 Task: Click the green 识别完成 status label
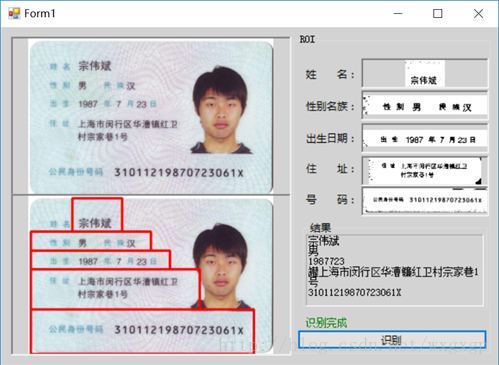coord(326,322)
